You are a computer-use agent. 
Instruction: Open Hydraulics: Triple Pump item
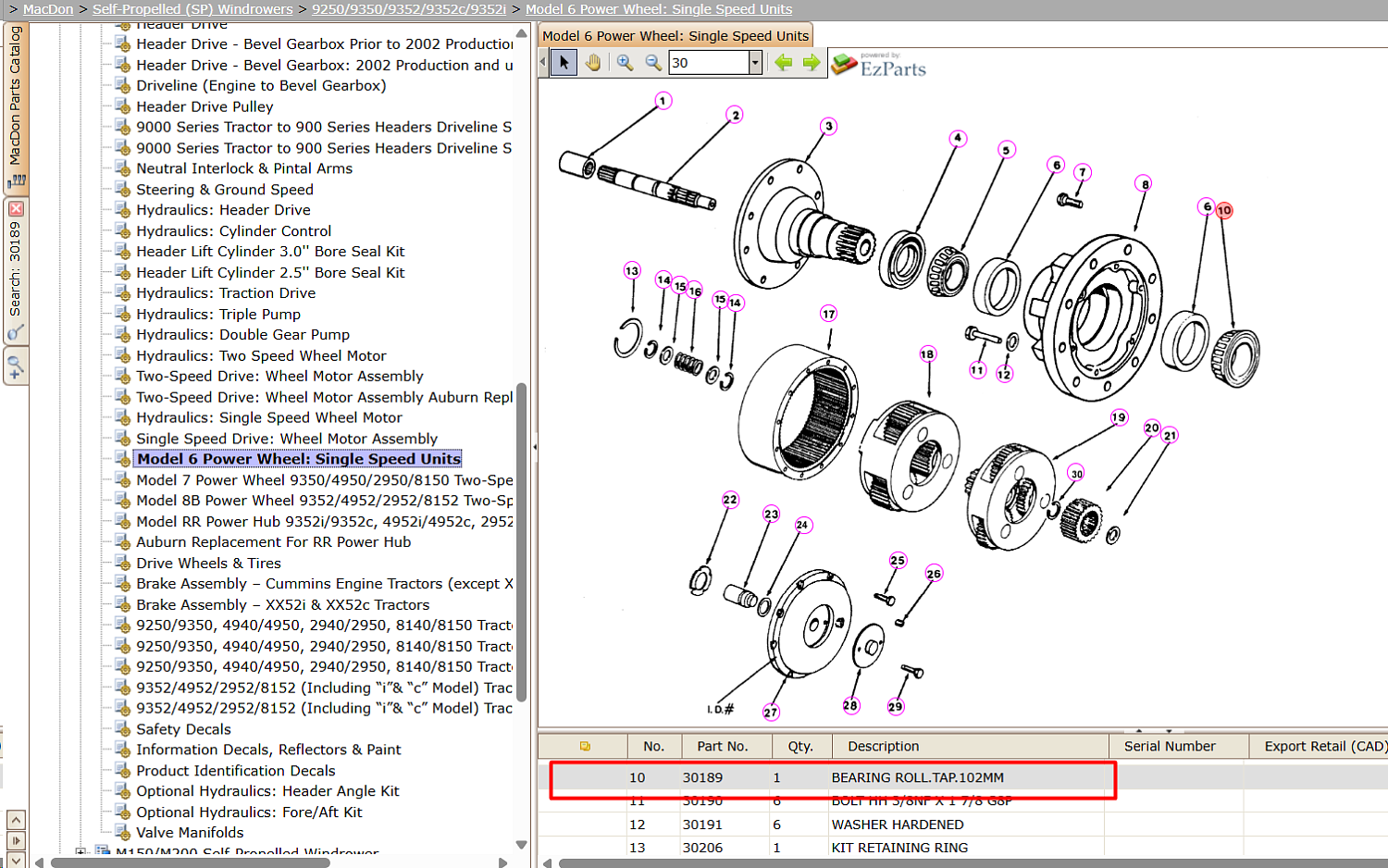[x=218, y=315]
